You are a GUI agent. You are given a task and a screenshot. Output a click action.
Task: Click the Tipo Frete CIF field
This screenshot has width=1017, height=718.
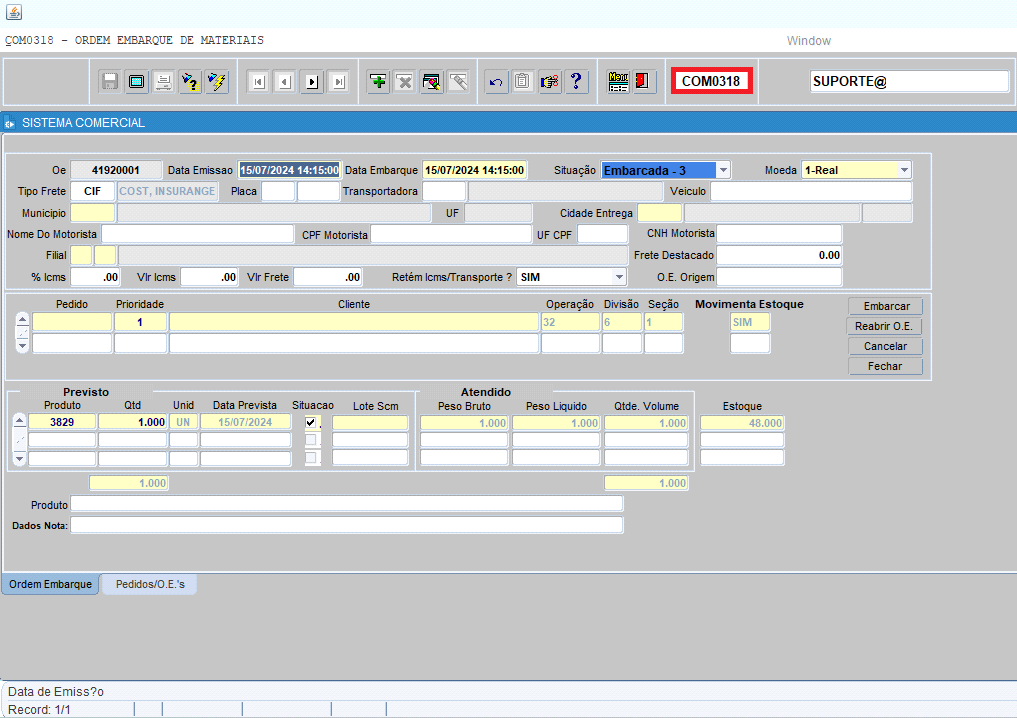(93, 191)
